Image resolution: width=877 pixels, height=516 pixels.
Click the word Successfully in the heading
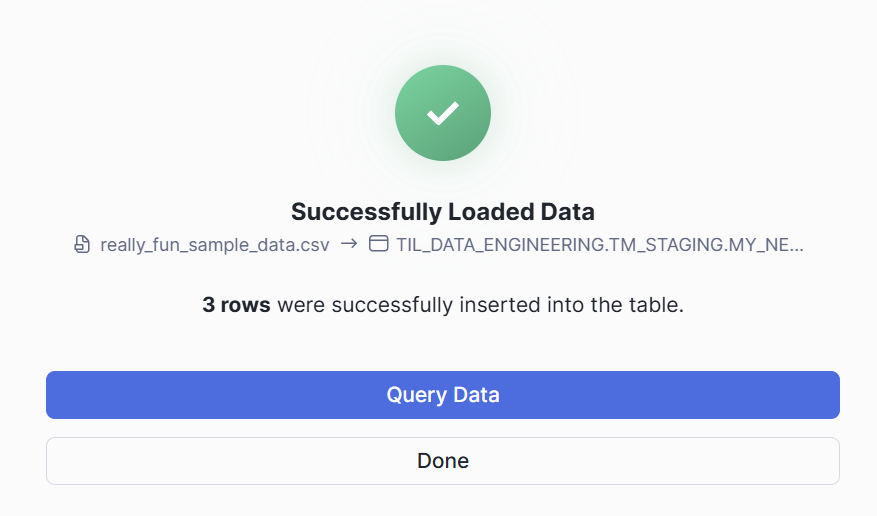click(365, 212)
